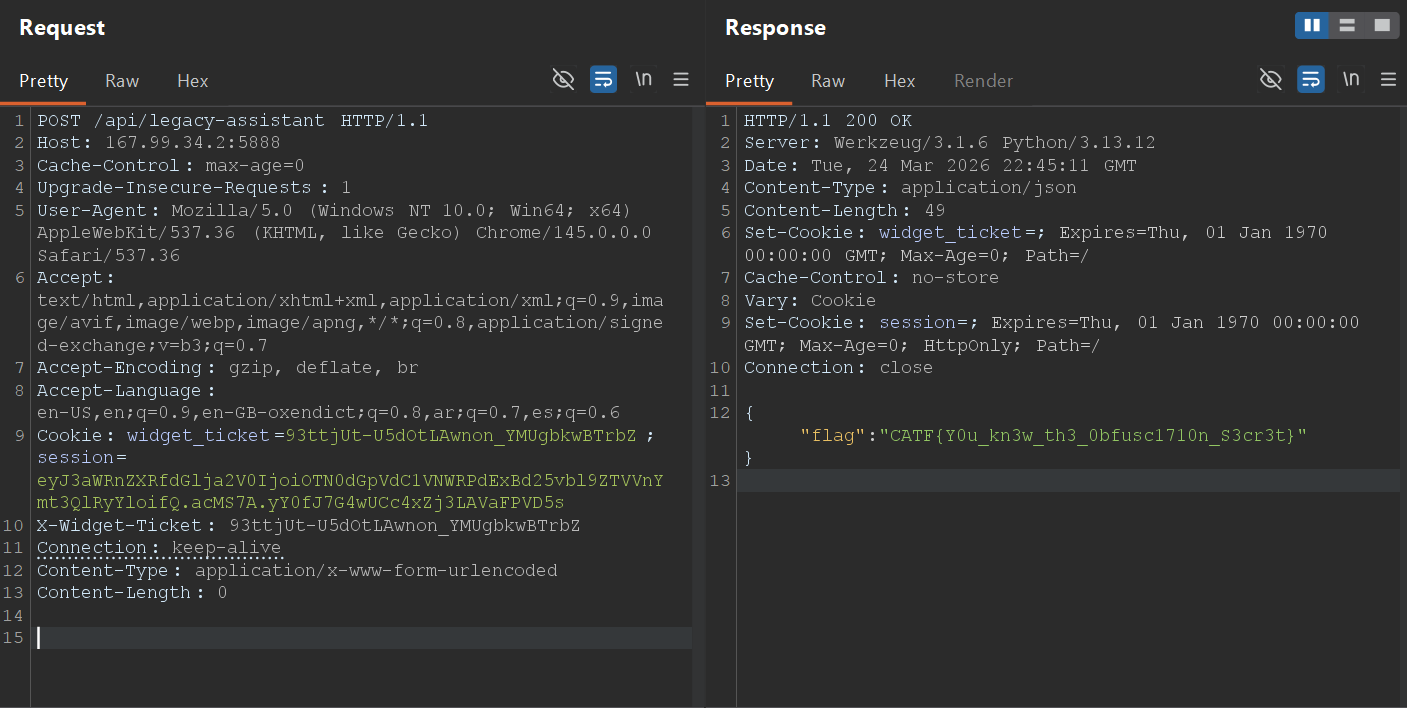Image resolution: width=1407 pixels, height=708 pixels.
Task: Switch to Response Hex tab
Action: coord(899,81)
